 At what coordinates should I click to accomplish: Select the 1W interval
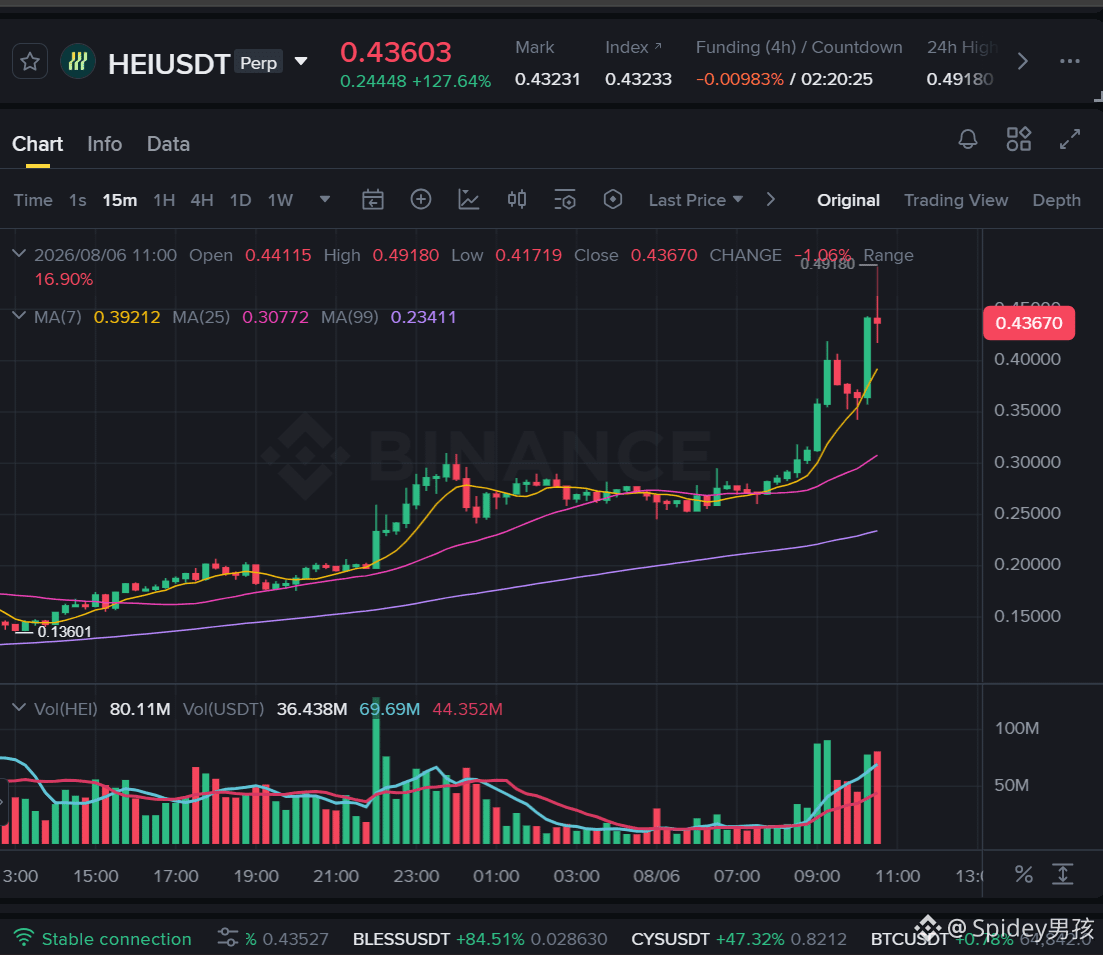click(x=280, y=200)
